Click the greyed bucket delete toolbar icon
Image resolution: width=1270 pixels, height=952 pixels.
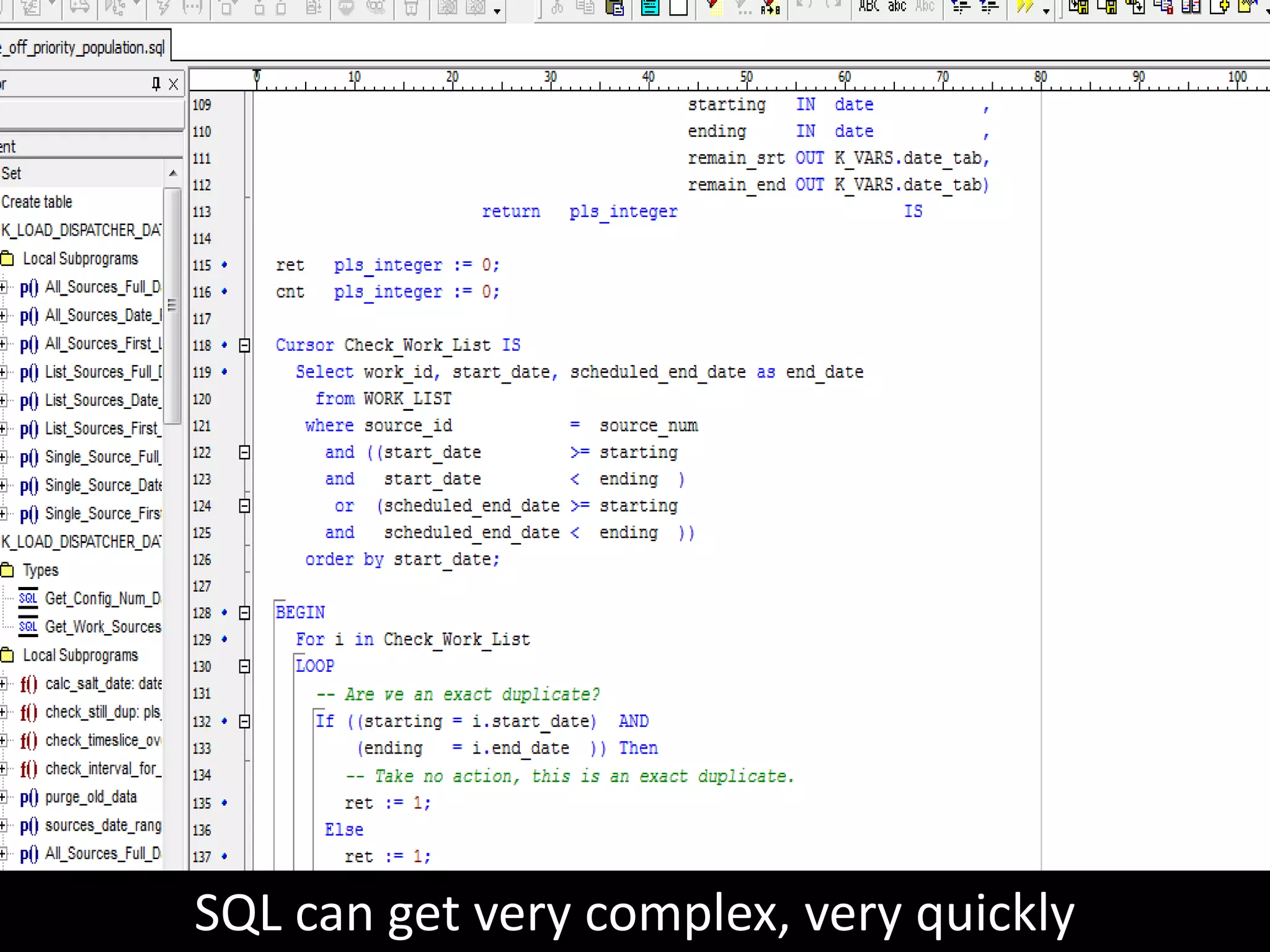tap(411, 7)
